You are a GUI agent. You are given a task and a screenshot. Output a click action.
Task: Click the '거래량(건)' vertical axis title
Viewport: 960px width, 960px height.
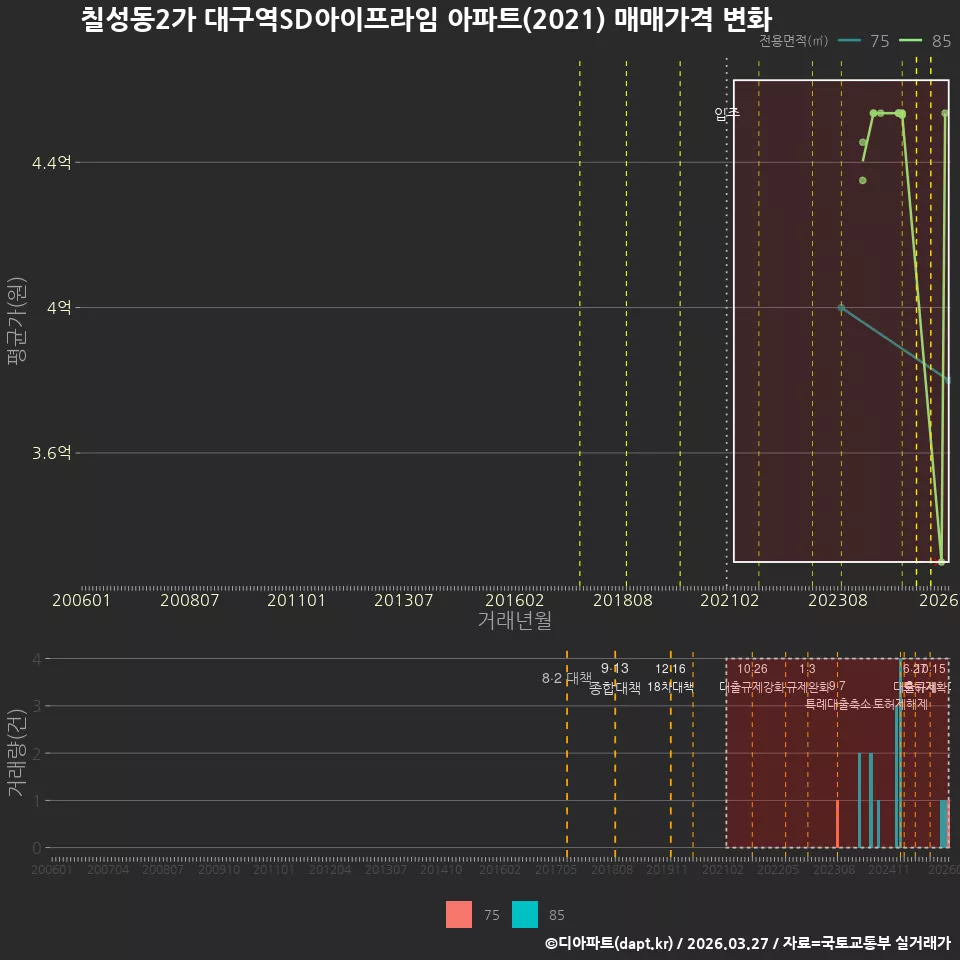pos(17,752)
